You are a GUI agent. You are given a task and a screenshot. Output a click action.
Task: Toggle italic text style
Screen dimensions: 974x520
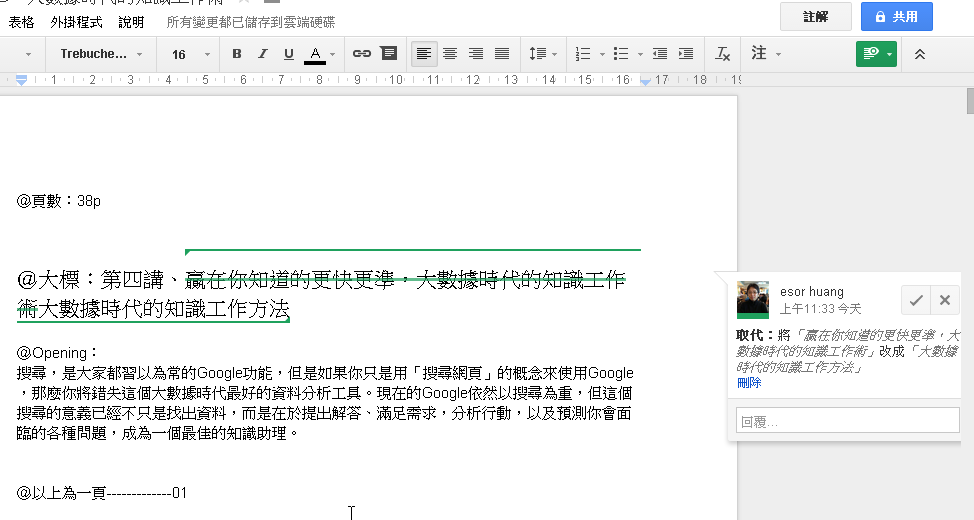(x=263, y=54)
